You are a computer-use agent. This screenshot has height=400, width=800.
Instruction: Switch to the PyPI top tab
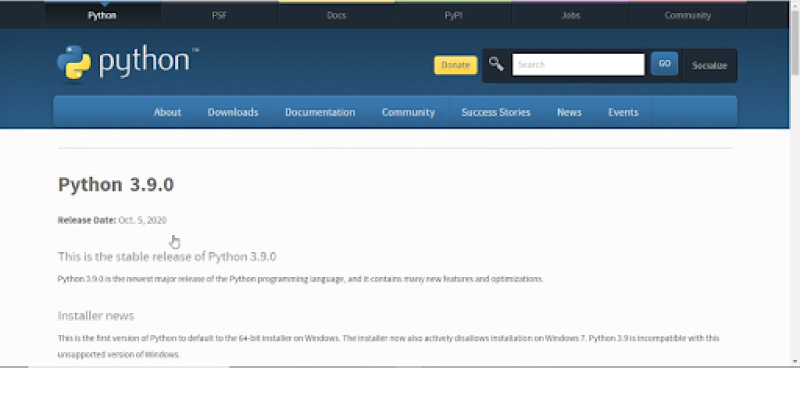point(454,15)
